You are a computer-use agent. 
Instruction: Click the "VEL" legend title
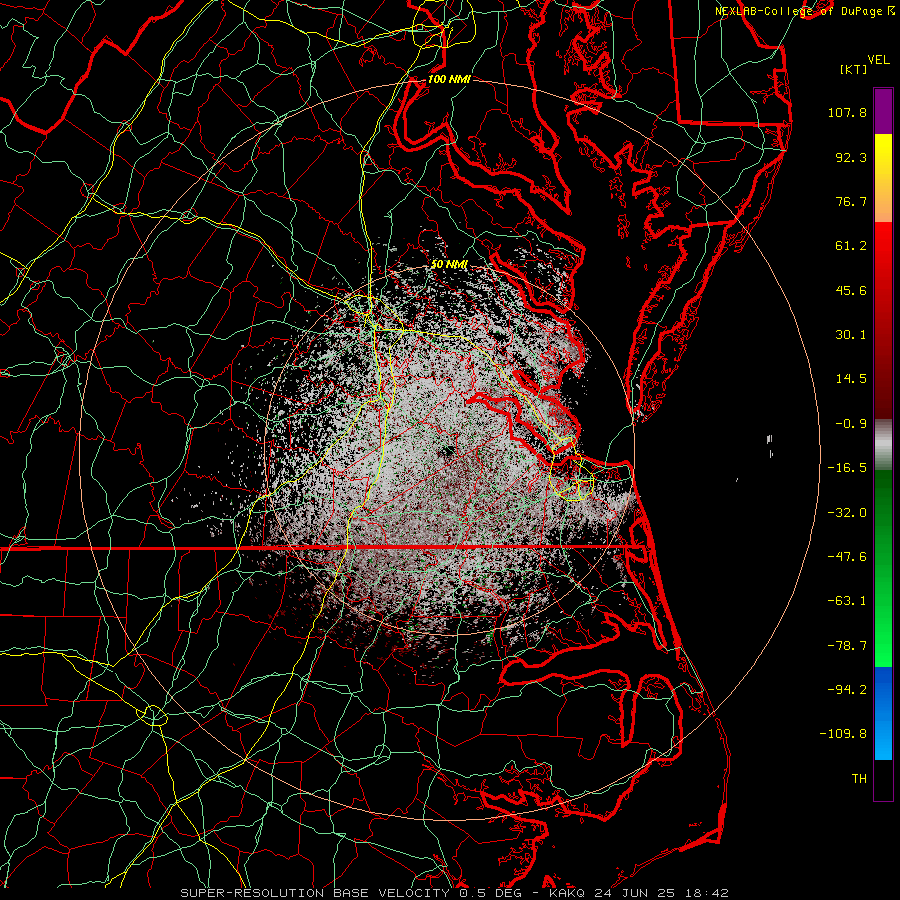click(x=878, y=60)
